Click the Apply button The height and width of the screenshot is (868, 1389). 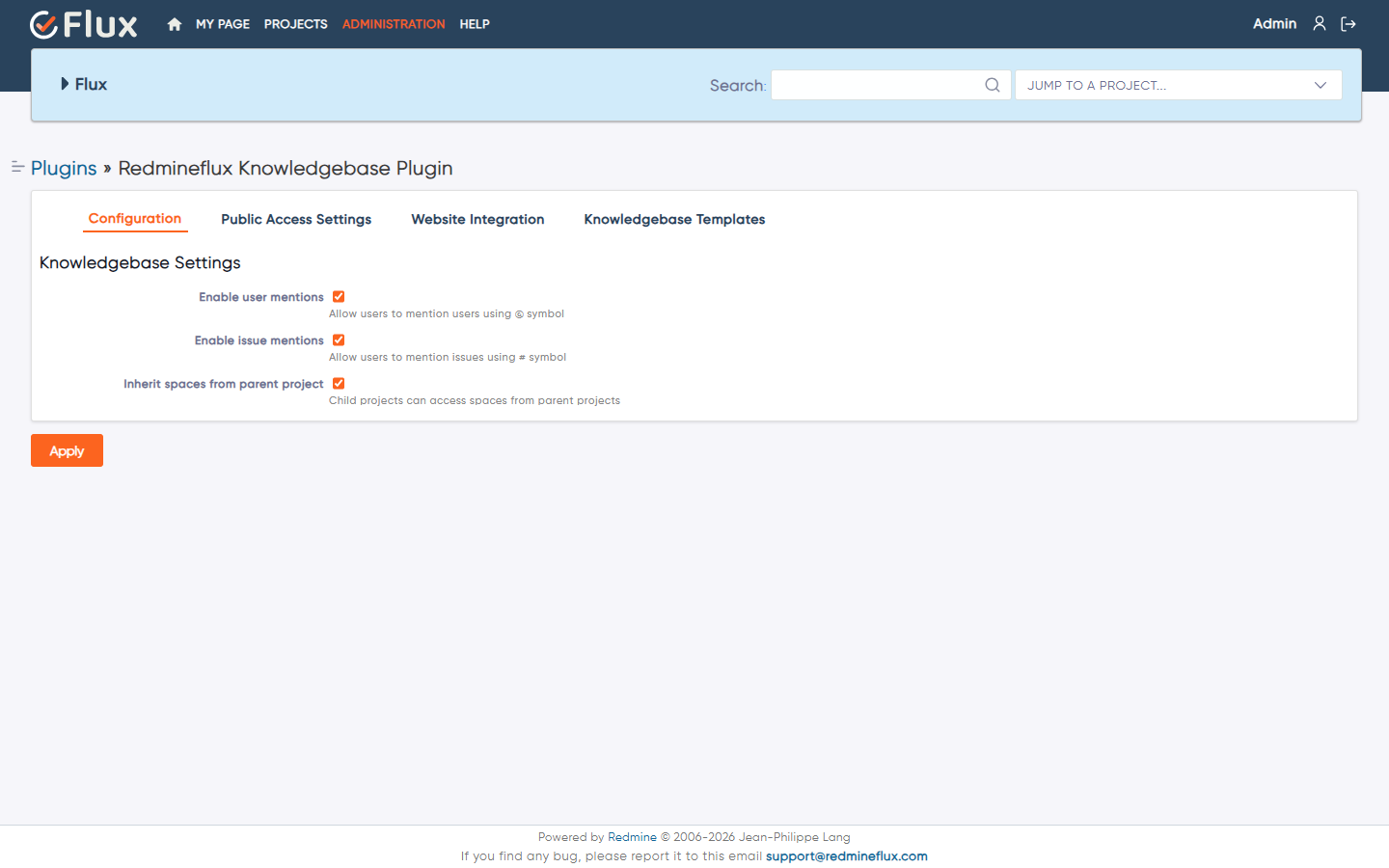click(67, 450)
